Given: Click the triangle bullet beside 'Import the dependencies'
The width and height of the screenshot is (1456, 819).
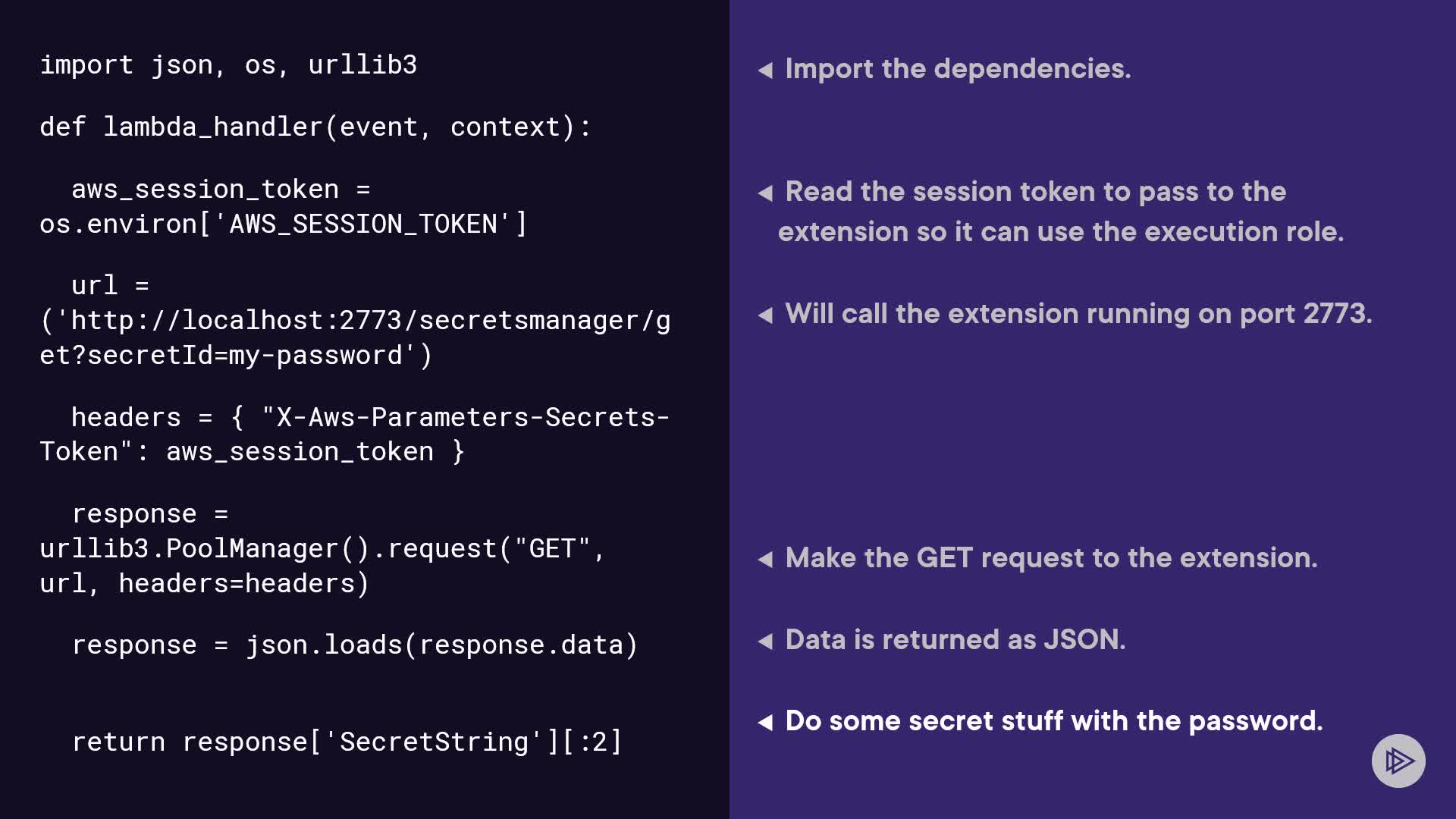Looking at the screenshot, I should point(766,71).
